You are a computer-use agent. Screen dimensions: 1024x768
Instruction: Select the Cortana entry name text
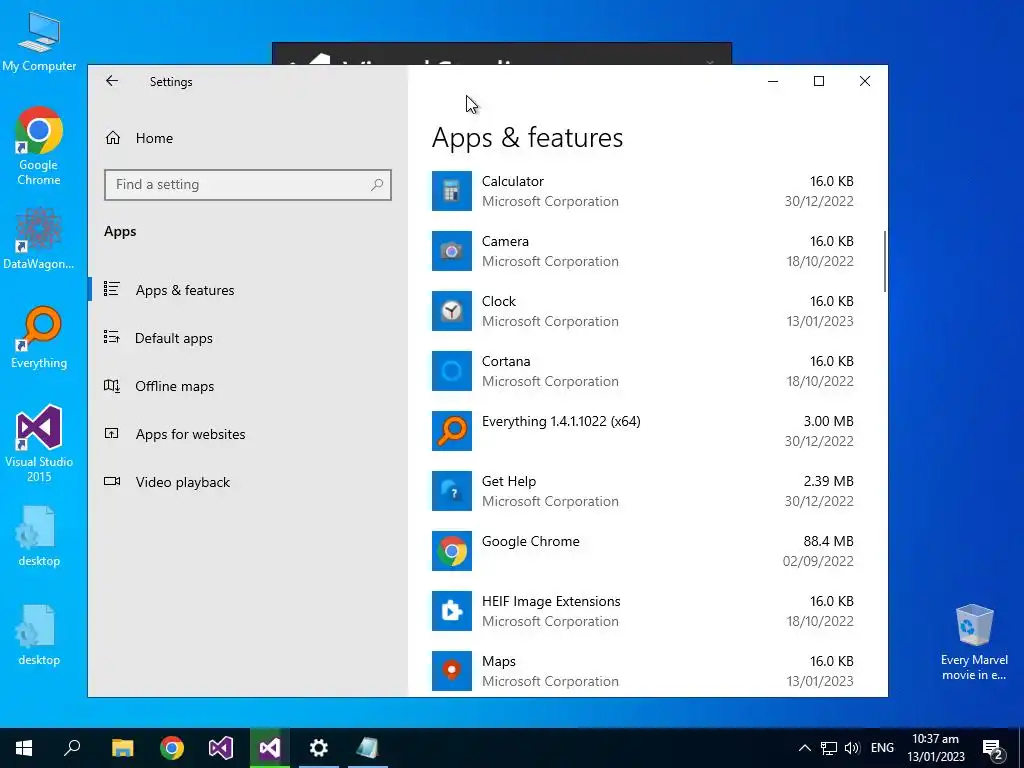point(506,362)
